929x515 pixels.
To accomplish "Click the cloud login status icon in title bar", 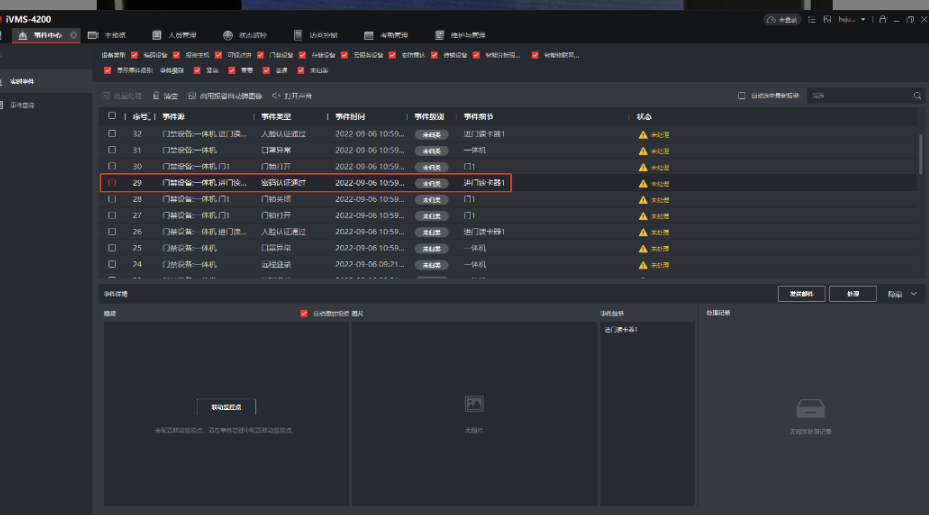I will click(784, 19).
